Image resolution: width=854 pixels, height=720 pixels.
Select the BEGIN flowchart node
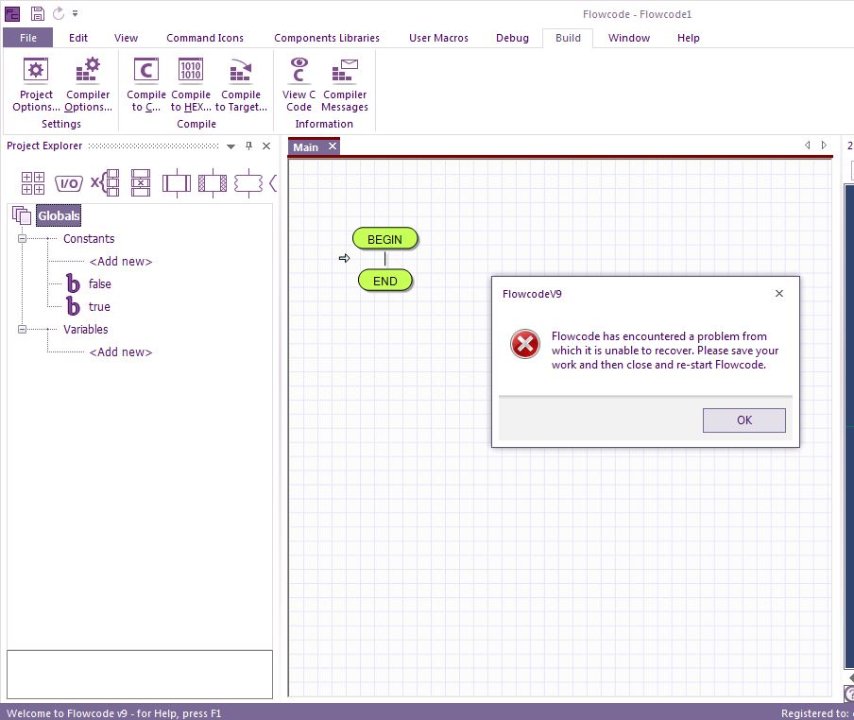(385, 240)
